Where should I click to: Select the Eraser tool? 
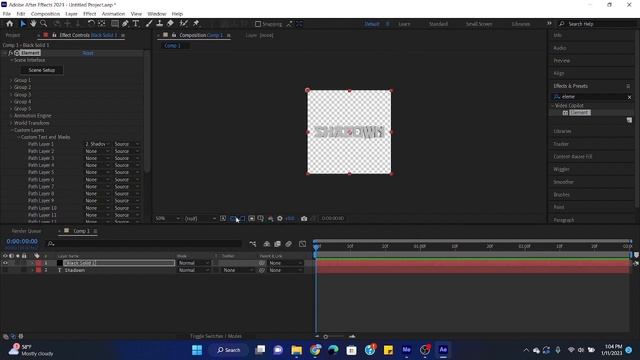pyautogui.click(x=170, y=24)
